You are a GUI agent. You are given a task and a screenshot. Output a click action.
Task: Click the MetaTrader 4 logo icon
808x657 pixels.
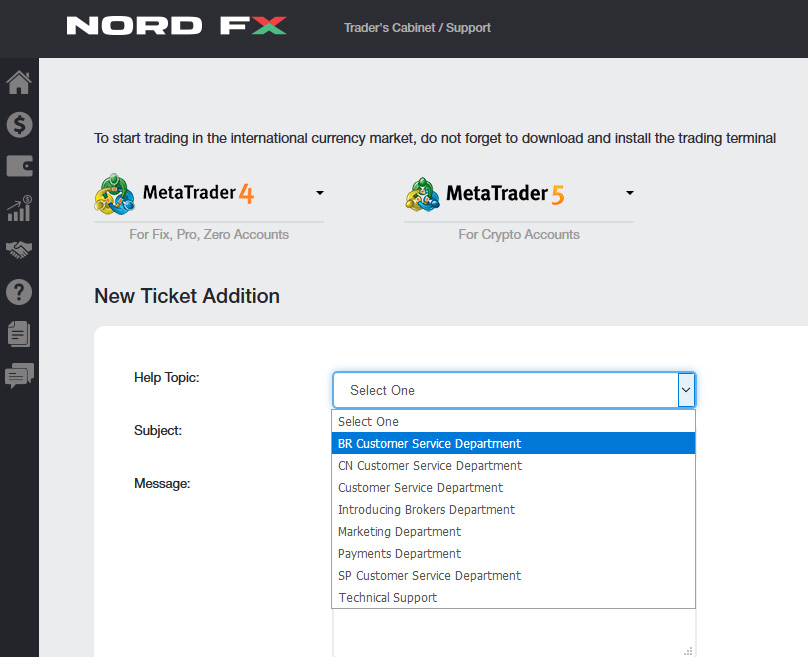(114, 194)
